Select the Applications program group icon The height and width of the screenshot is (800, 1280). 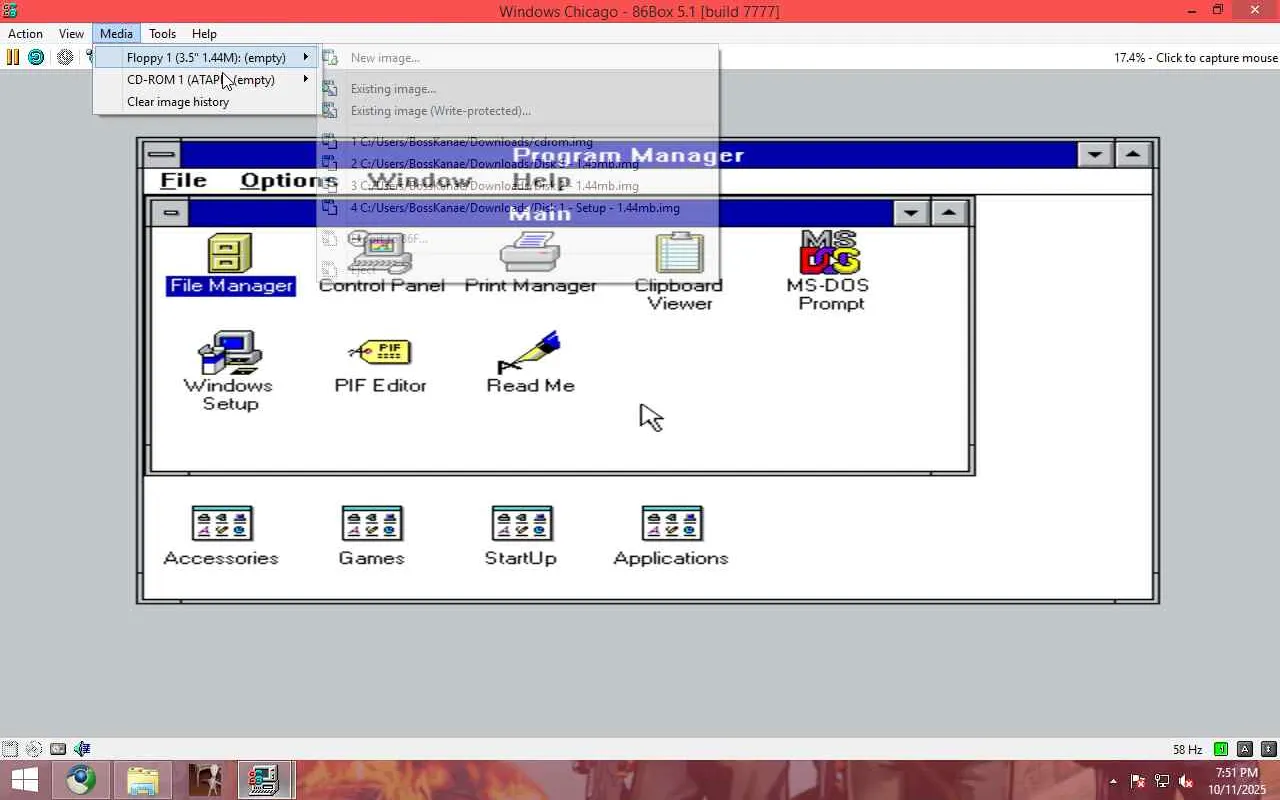pos(671,537)
